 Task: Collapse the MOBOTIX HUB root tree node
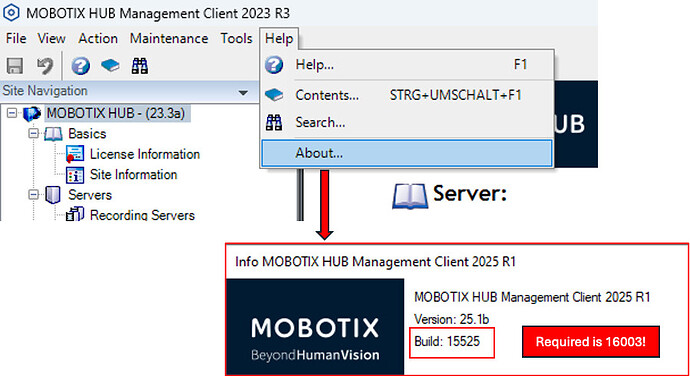12,113
